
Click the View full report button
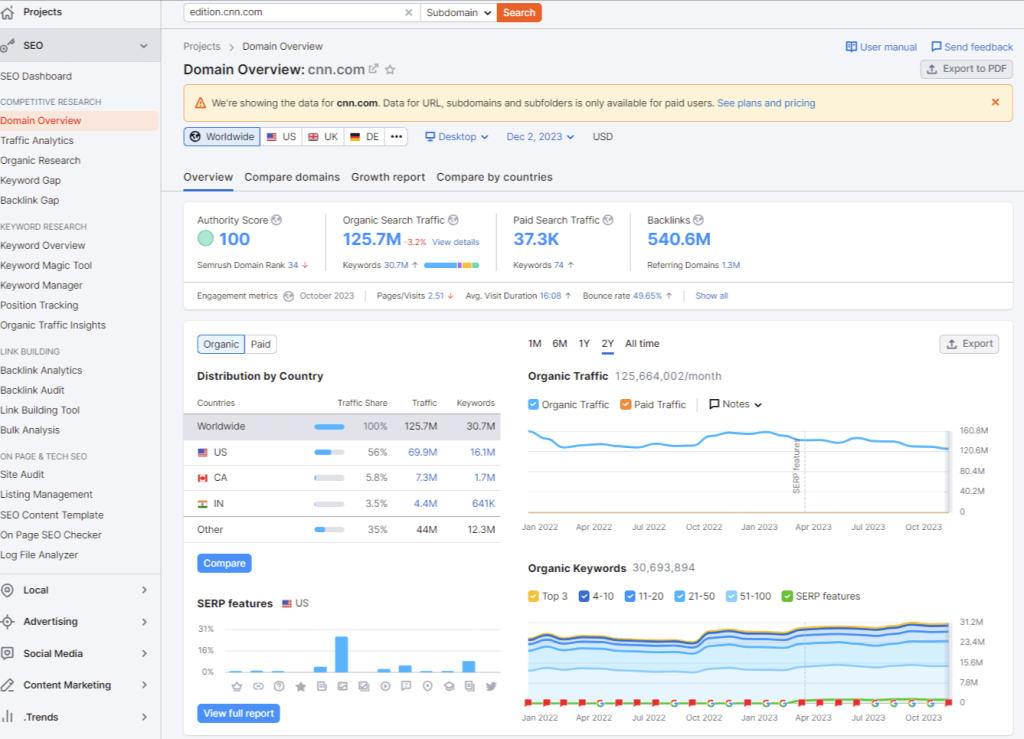pyautogui.click(x=238, y=713)
